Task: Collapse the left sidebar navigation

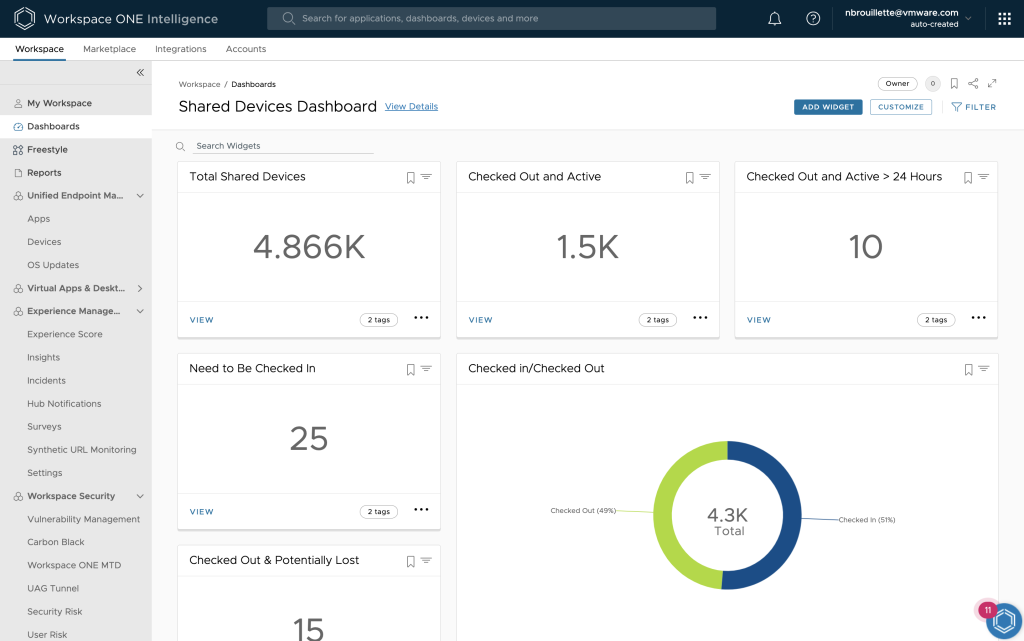Action: tap(140, 73)
